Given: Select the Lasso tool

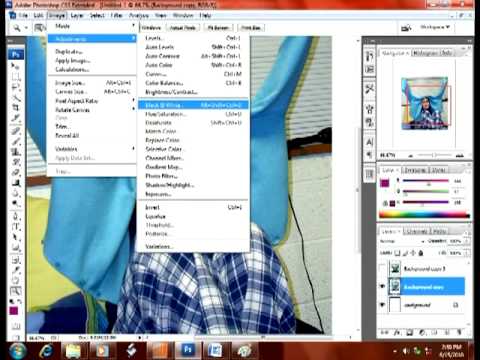Looking at the screenshot, I should pos(15,87).
